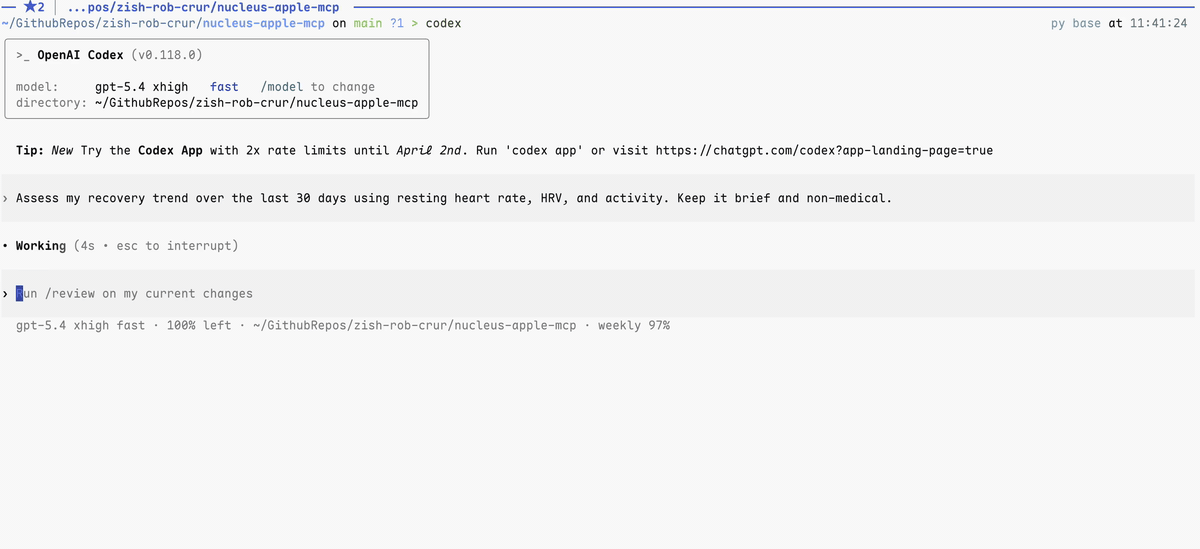Click the '?1' untracked files indicator
Screen dimensions: 1200x549
point(397,23)
